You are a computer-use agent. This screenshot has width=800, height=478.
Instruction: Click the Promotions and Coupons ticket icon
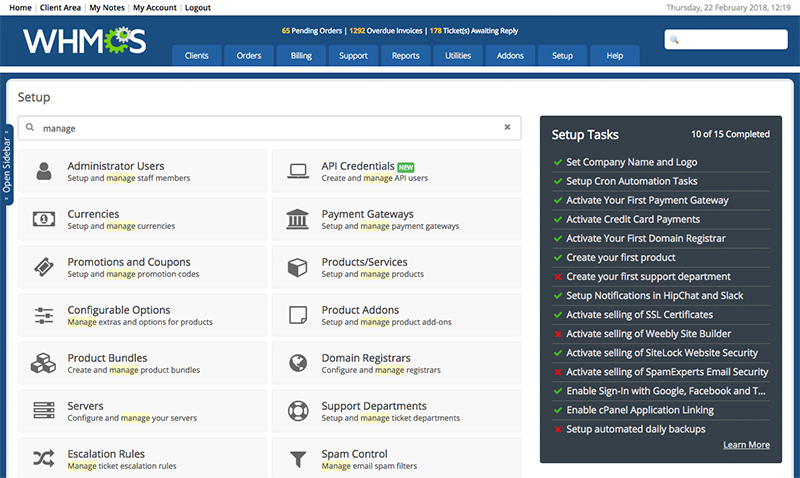[44, 267]
